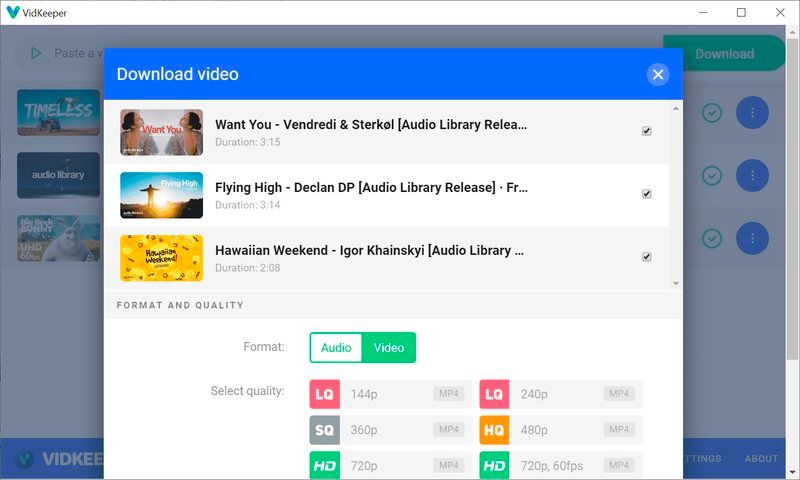Click the Hawaiian Weekend - Igor Khainskyi title
The image size is (800, 480).
pos(369,250)
